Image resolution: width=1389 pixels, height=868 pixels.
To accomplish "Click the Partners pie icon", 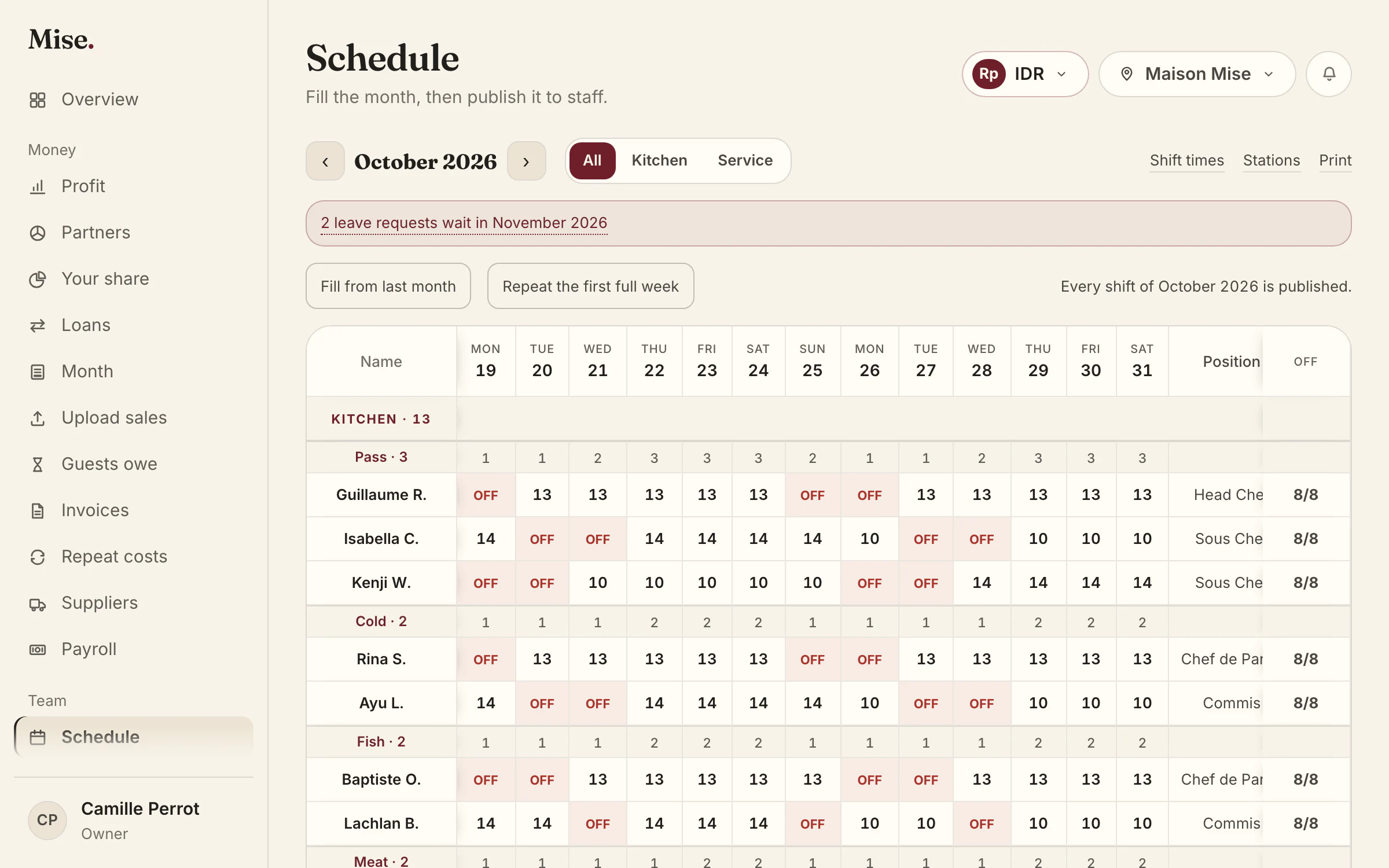I will 38,233.
